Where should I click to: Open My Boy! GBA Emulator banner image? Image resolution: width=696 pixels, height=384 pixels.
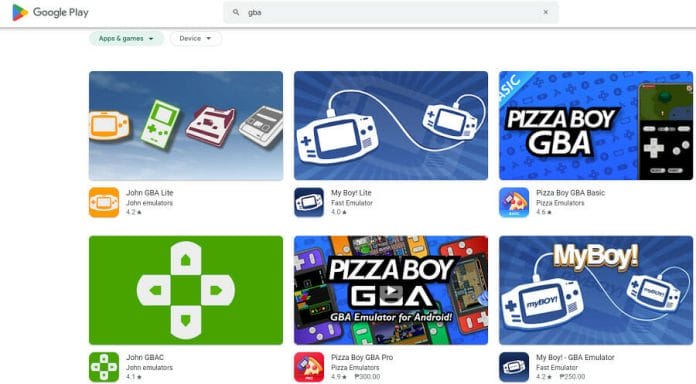point(596,290)
